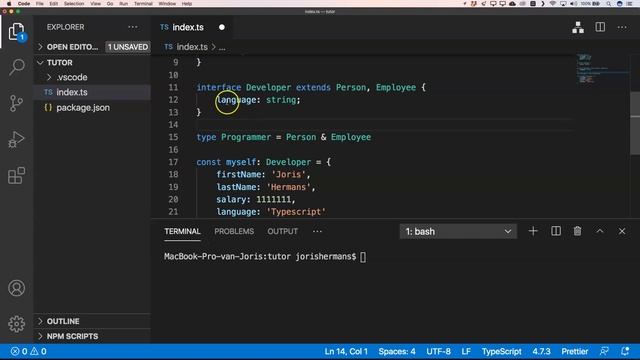This screenshot has width=640, height=360.
Task: Click Ln 14, Col 1 in status bar
Action: point(346,351)
